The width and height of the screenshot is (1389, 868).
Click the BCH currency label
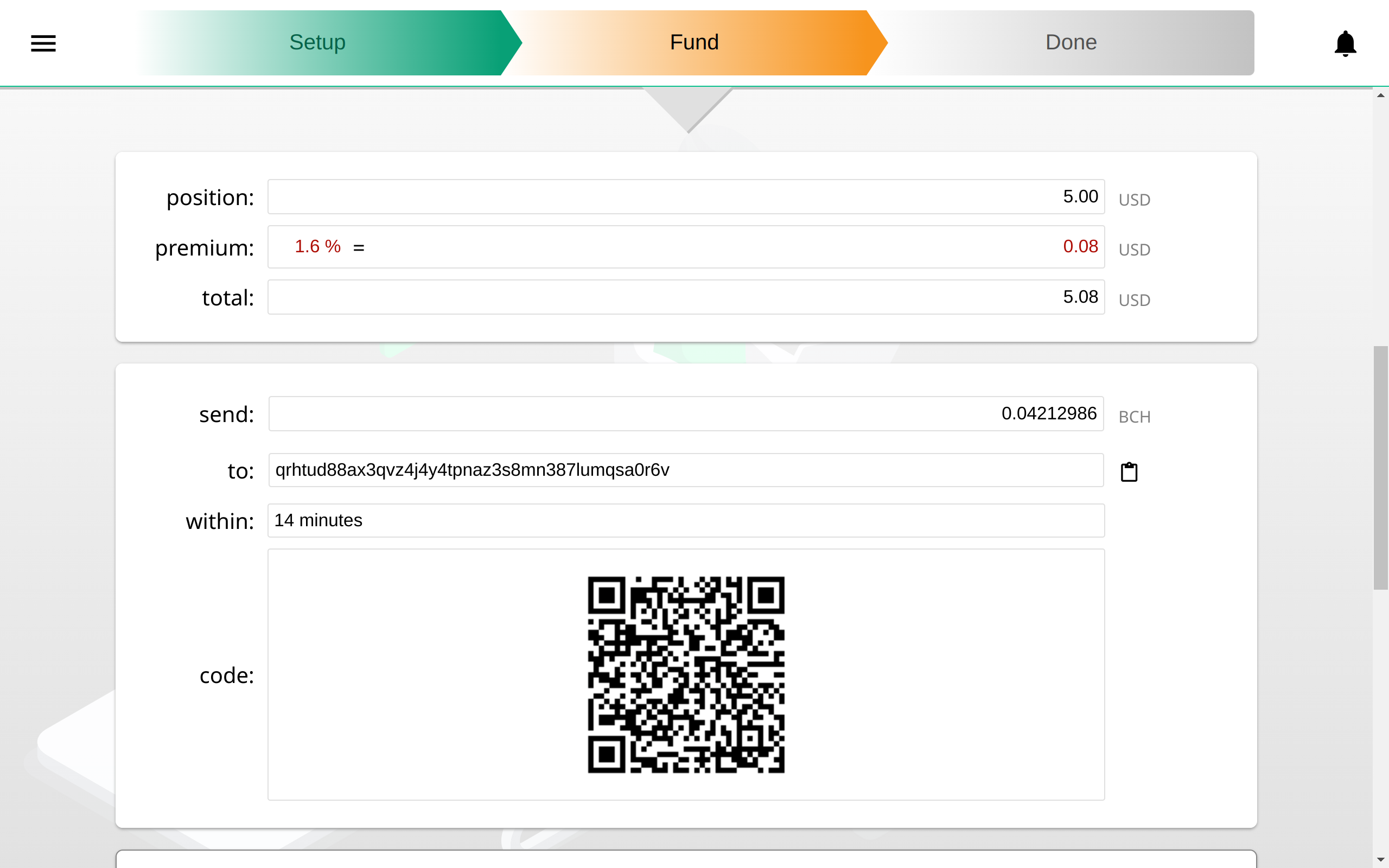point(1134,417)
